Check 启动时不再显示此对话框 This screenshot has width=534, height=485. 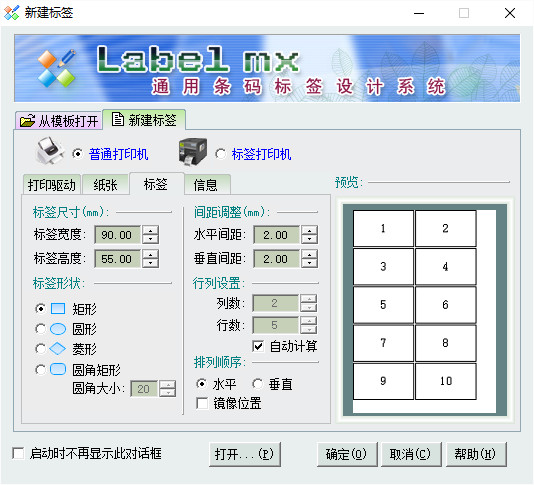pyautogui.click(x=18, y=453)
